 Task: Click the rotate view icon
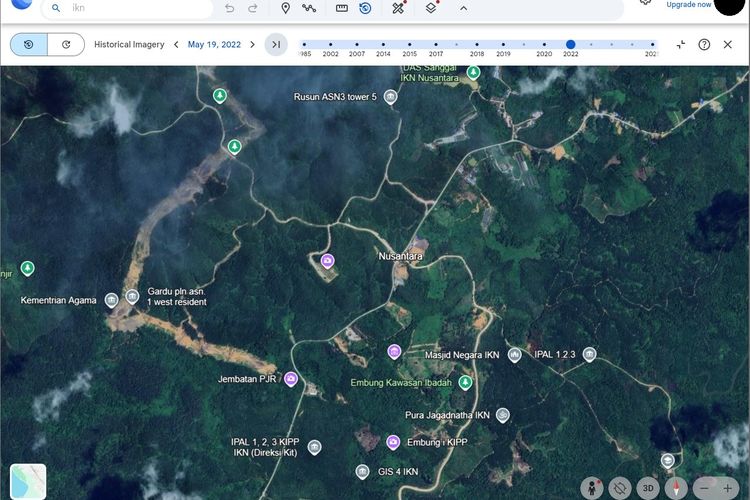tap(620, 489)
